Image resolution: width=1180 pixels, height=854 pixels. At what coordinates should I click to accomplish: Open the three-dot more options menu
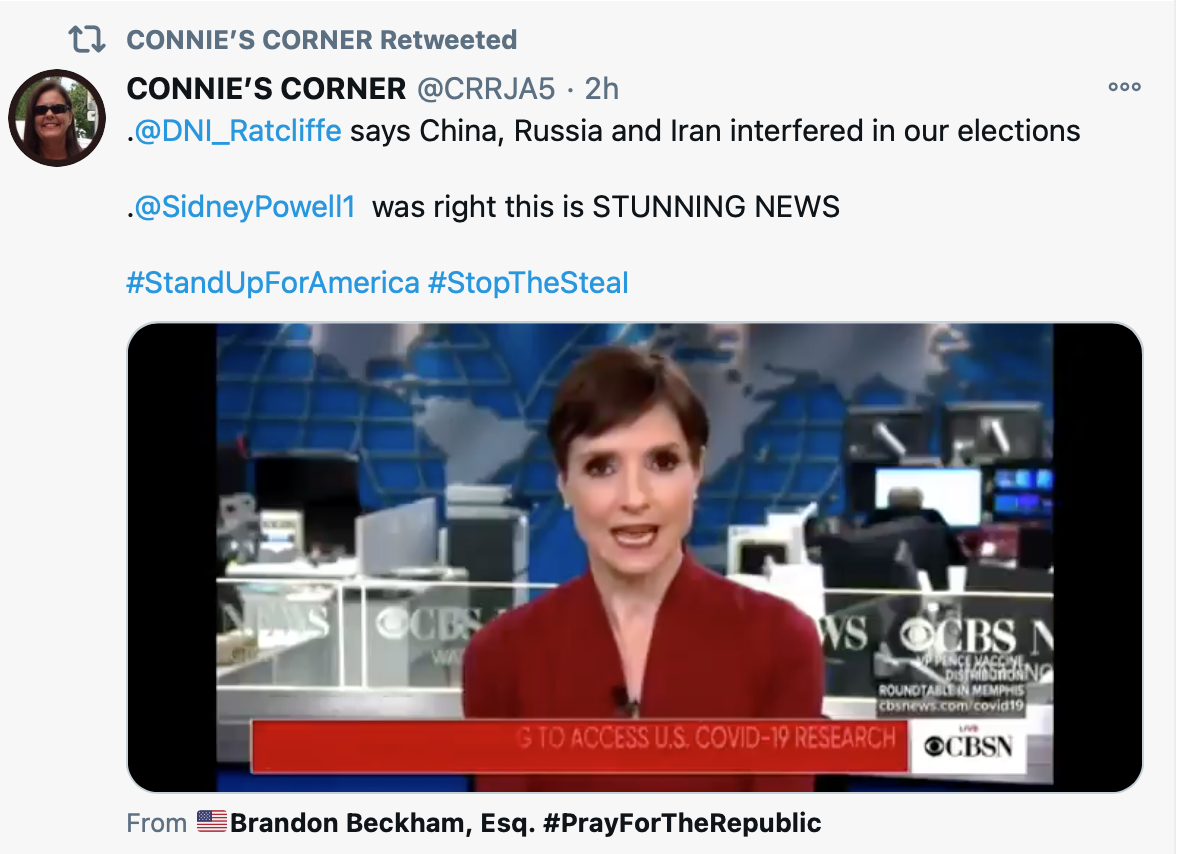point(1124,87)
